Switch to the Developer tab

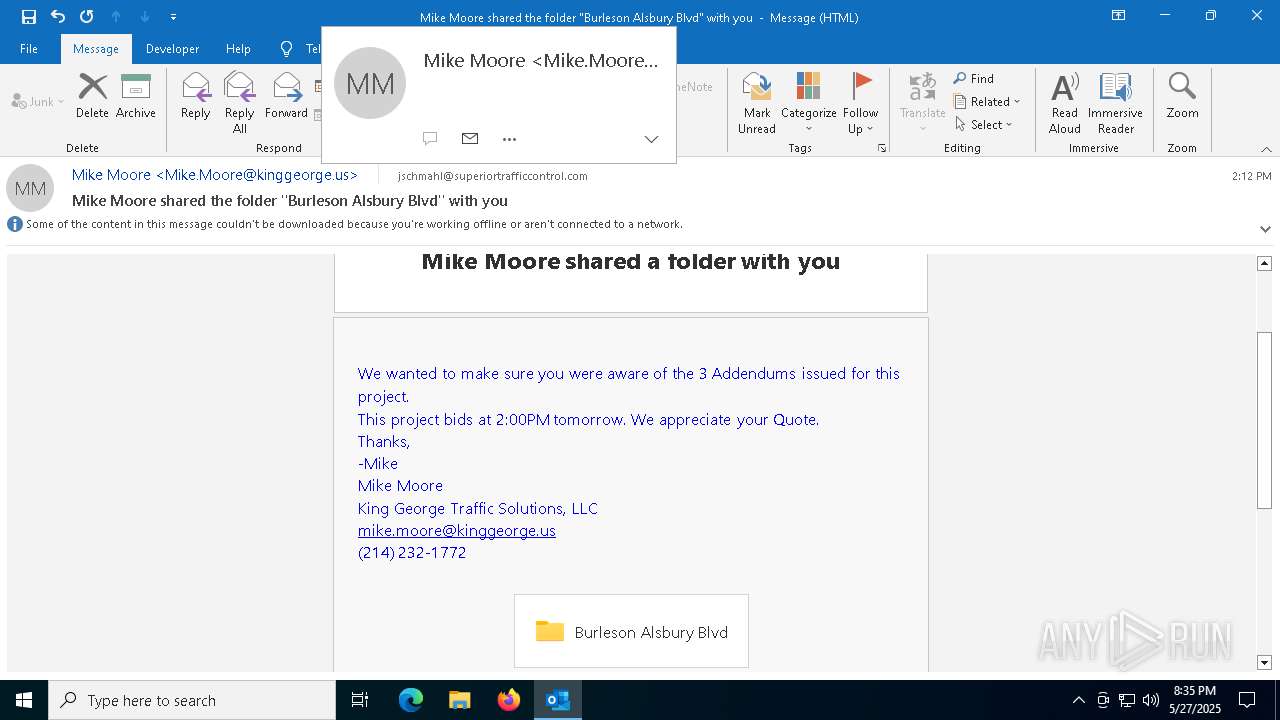tap(172, 49)
